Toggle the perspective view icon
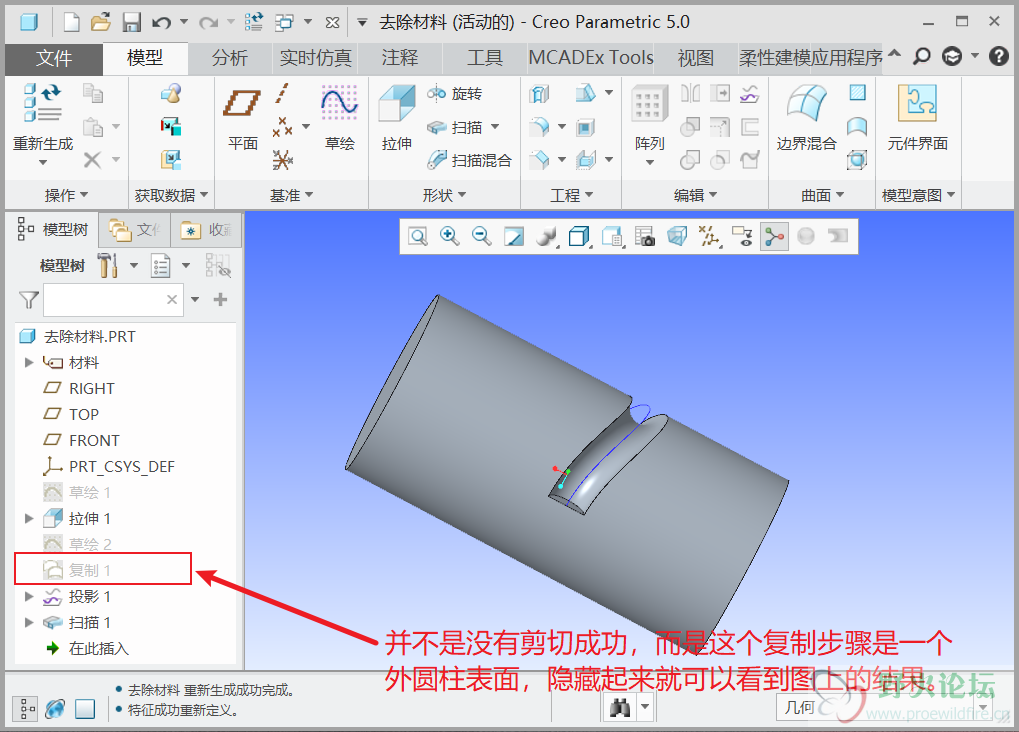 click(677, 236)
